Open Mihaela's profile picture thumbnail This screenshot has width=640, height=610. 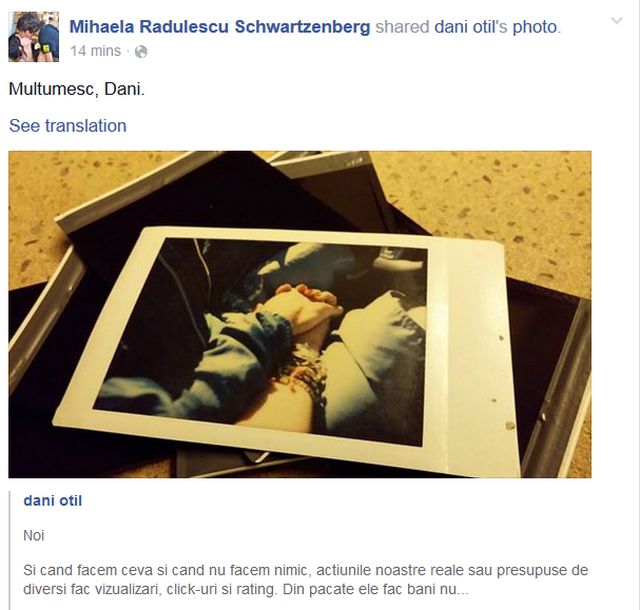[33, 37]
